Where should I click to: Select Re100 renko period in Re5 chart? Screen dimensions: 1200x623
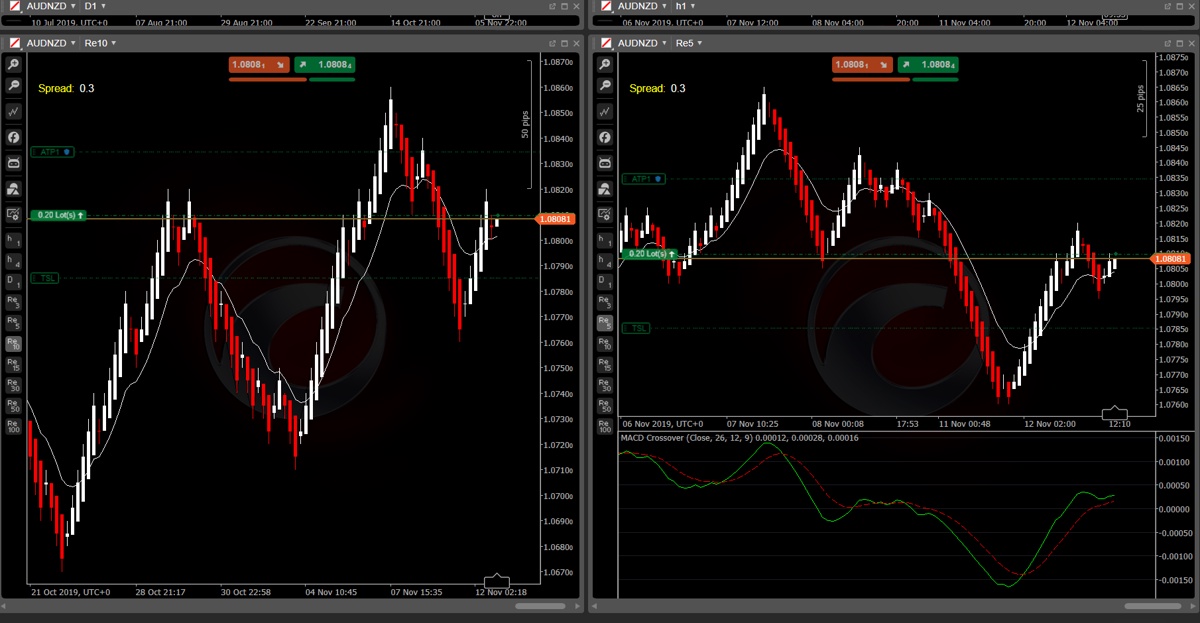[x=604, y=427]
